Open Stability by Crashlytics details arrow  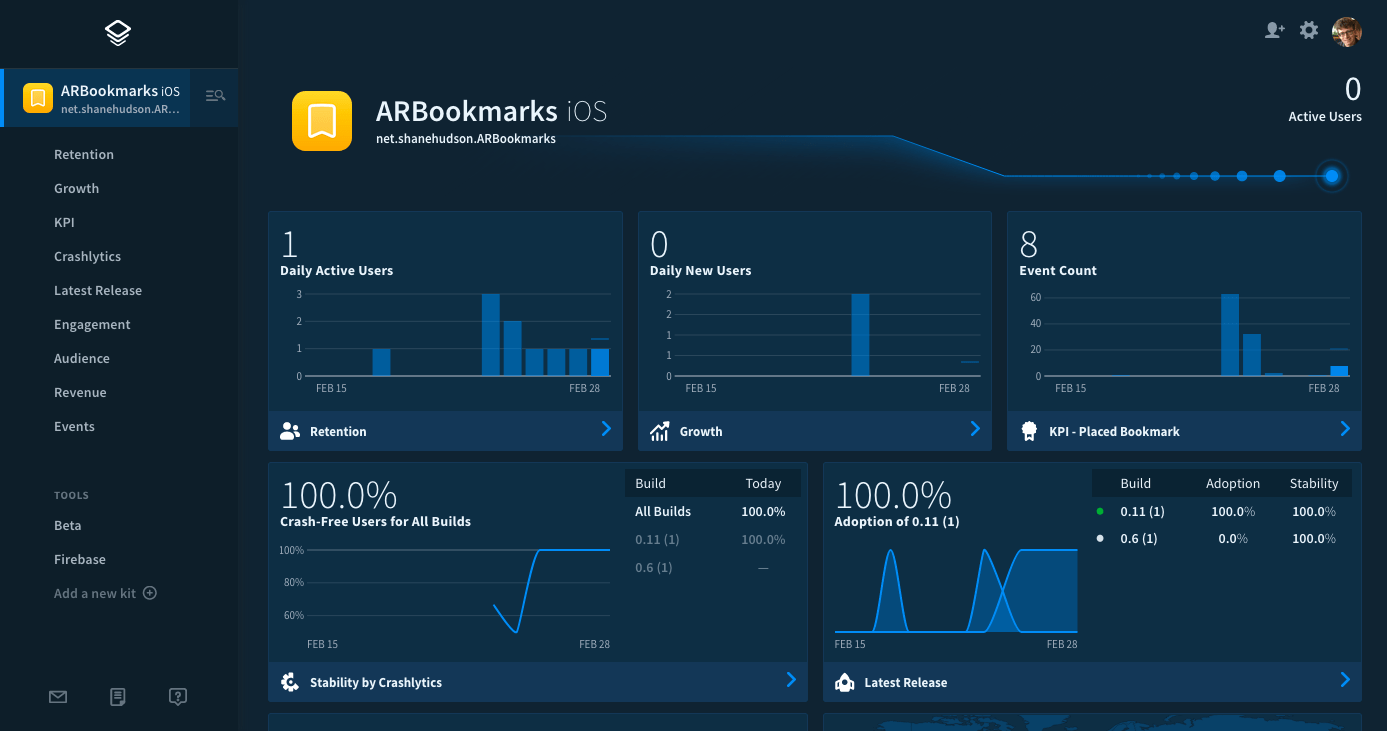point(791,680)
